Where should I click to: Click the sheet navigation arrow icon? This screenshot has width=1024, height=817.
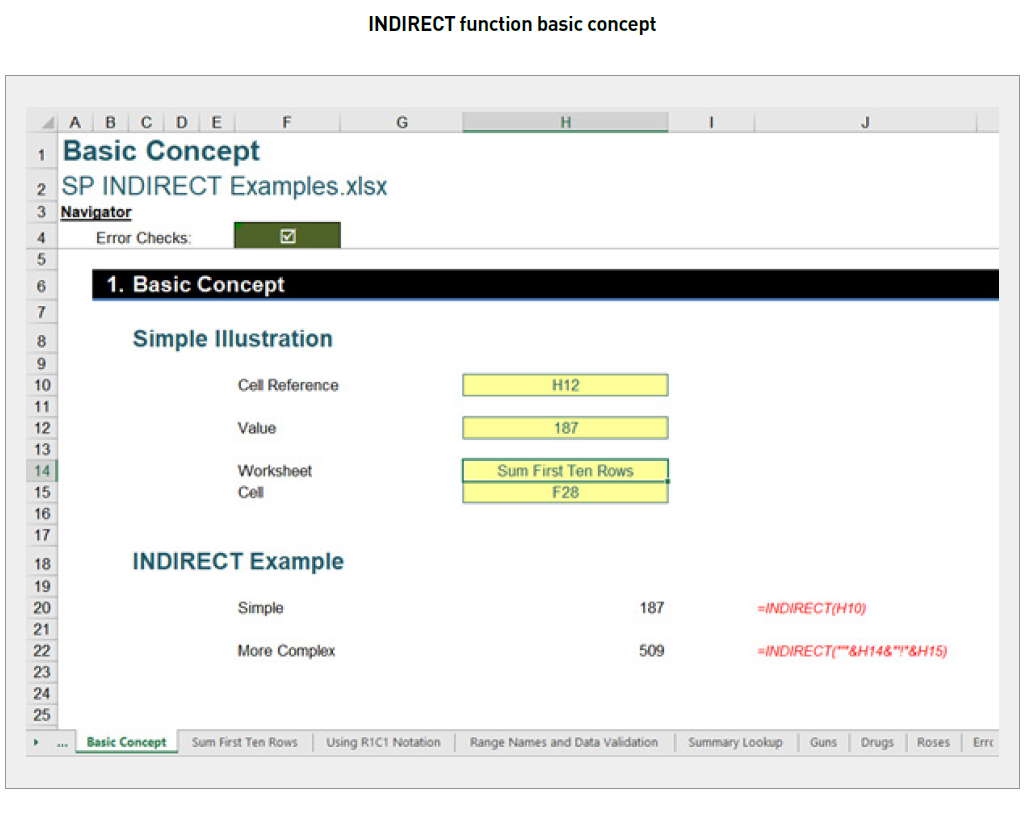click(x=36, y=742)
